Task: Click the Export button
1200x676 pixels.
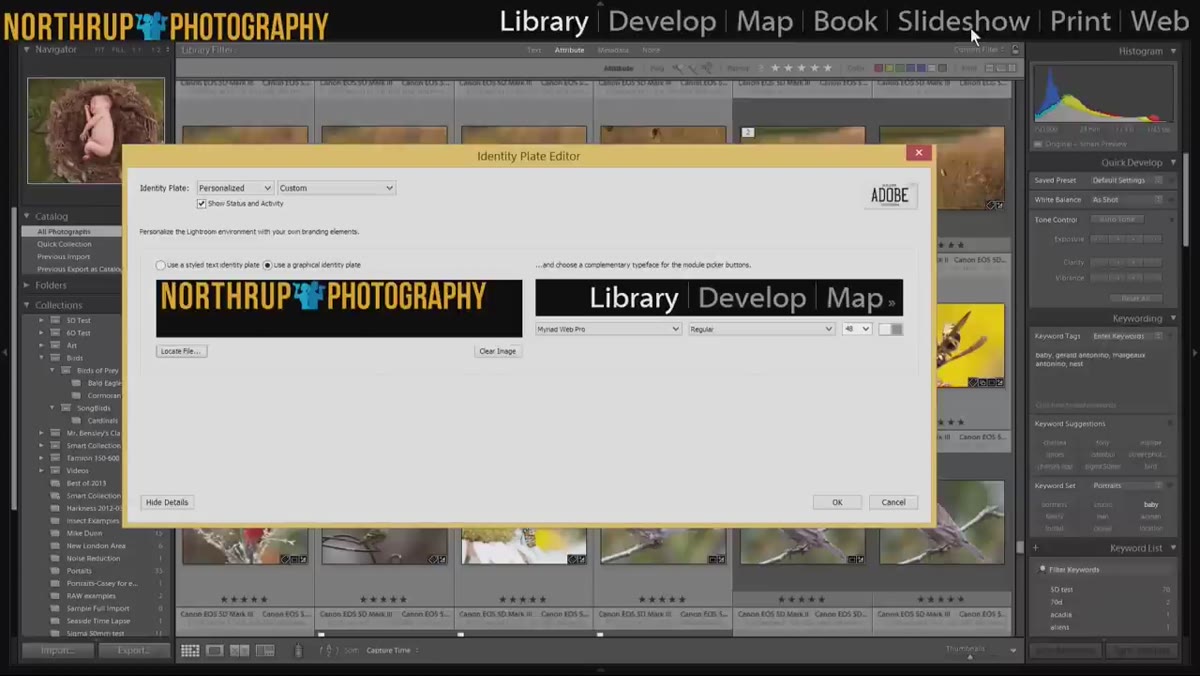Action: coord(134,650)
